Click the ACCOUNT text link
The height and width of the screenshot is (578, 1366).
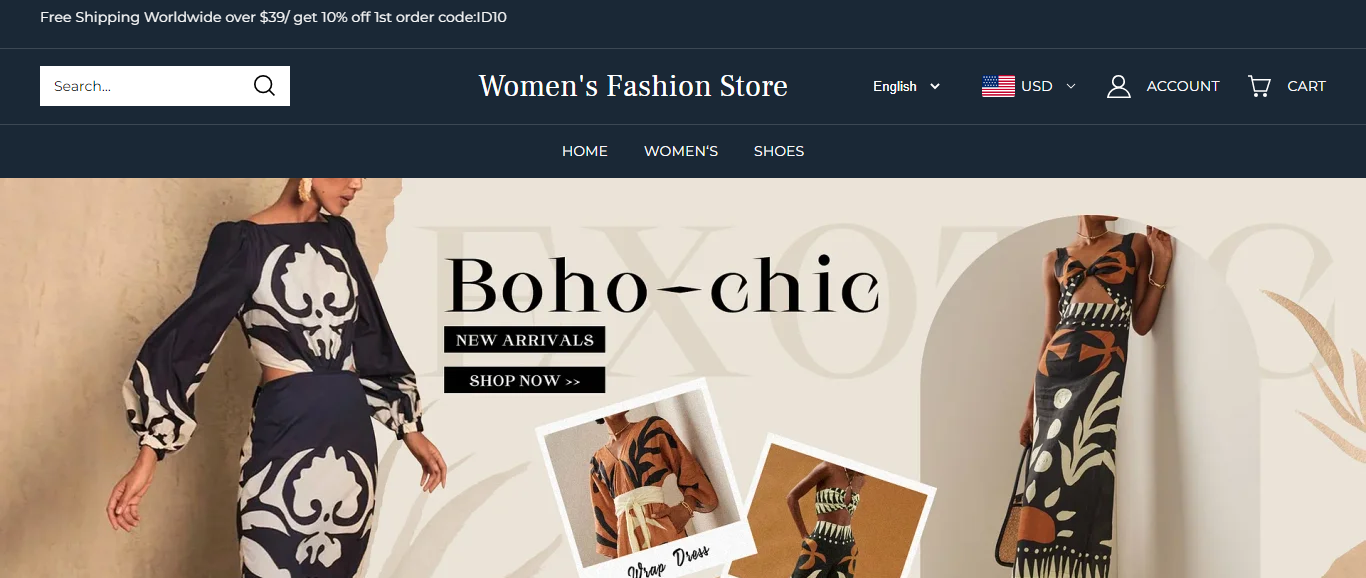pyautogui.click(x=1183, y=86)
